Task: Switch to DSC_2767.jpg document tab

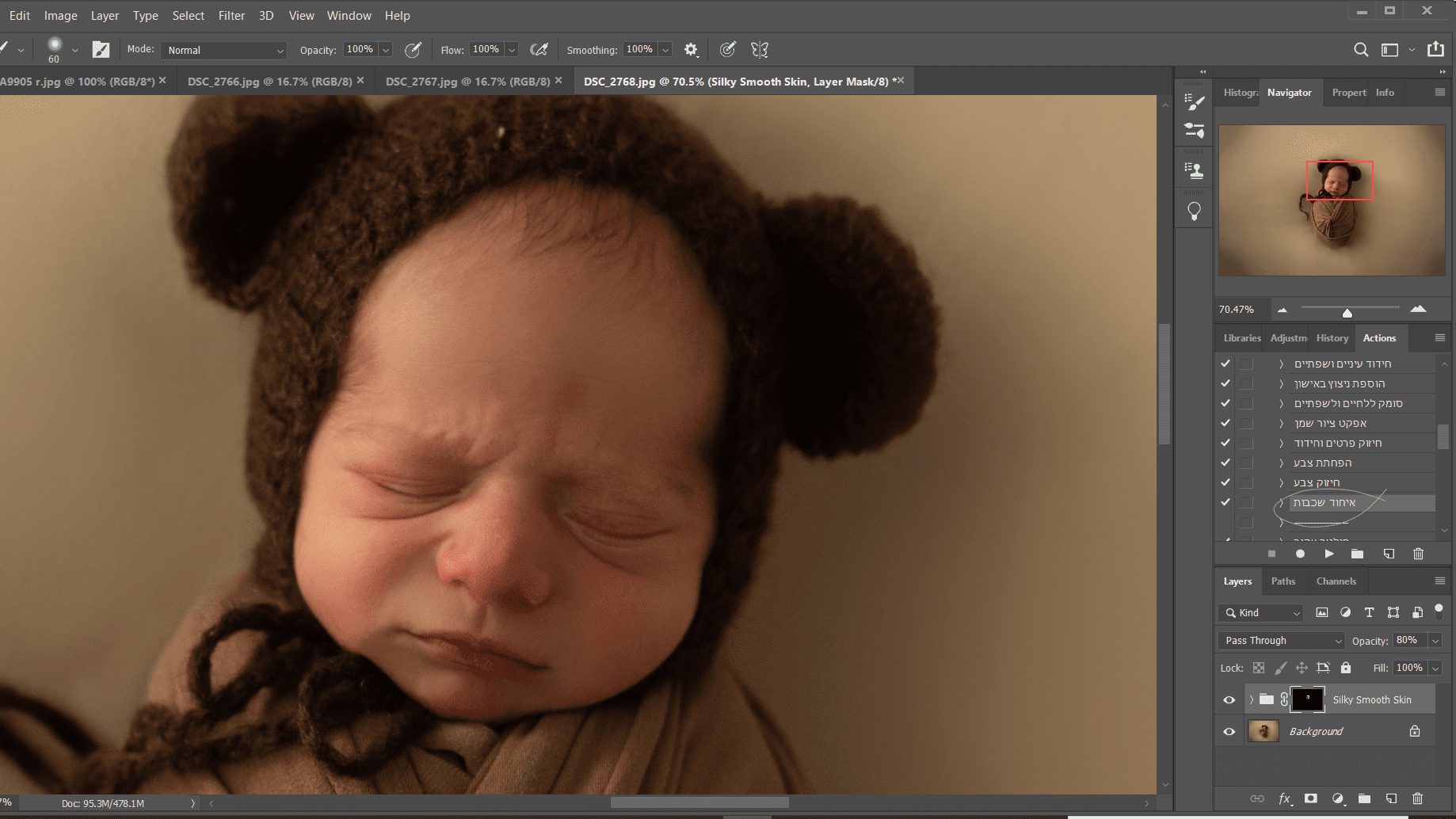Action: (x=467, y=82)
